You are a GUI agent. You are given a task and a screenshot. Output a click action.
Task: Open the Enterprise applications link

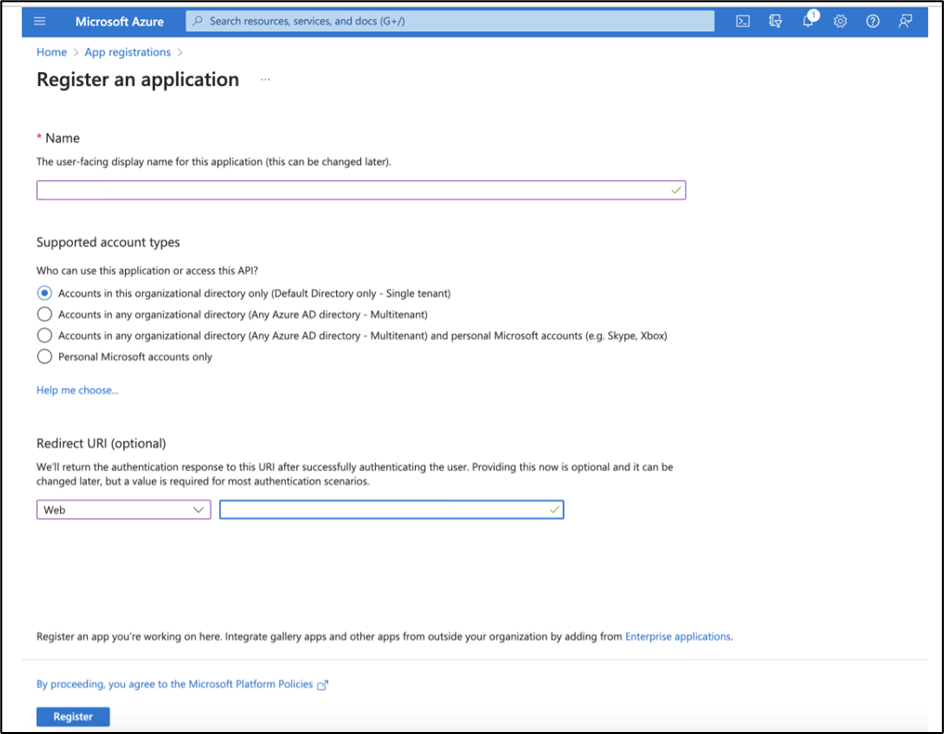pyautogui.click(x=678, y=636)
